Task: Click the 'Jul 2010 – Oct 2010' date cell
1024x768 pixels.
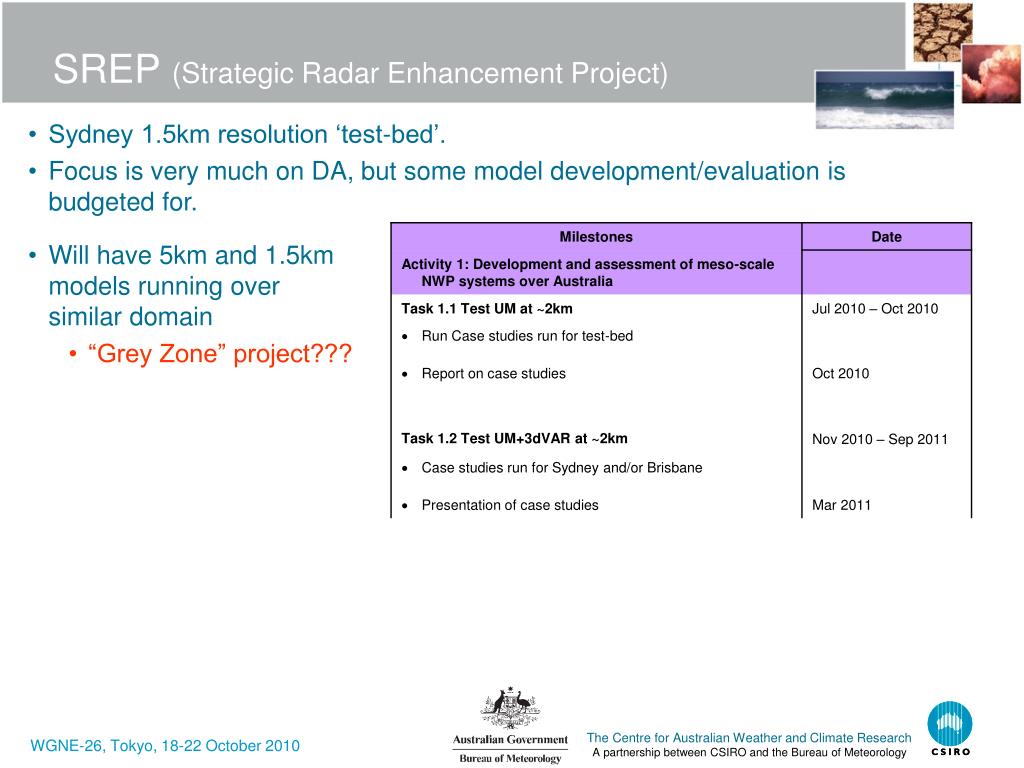Action: 875,309
